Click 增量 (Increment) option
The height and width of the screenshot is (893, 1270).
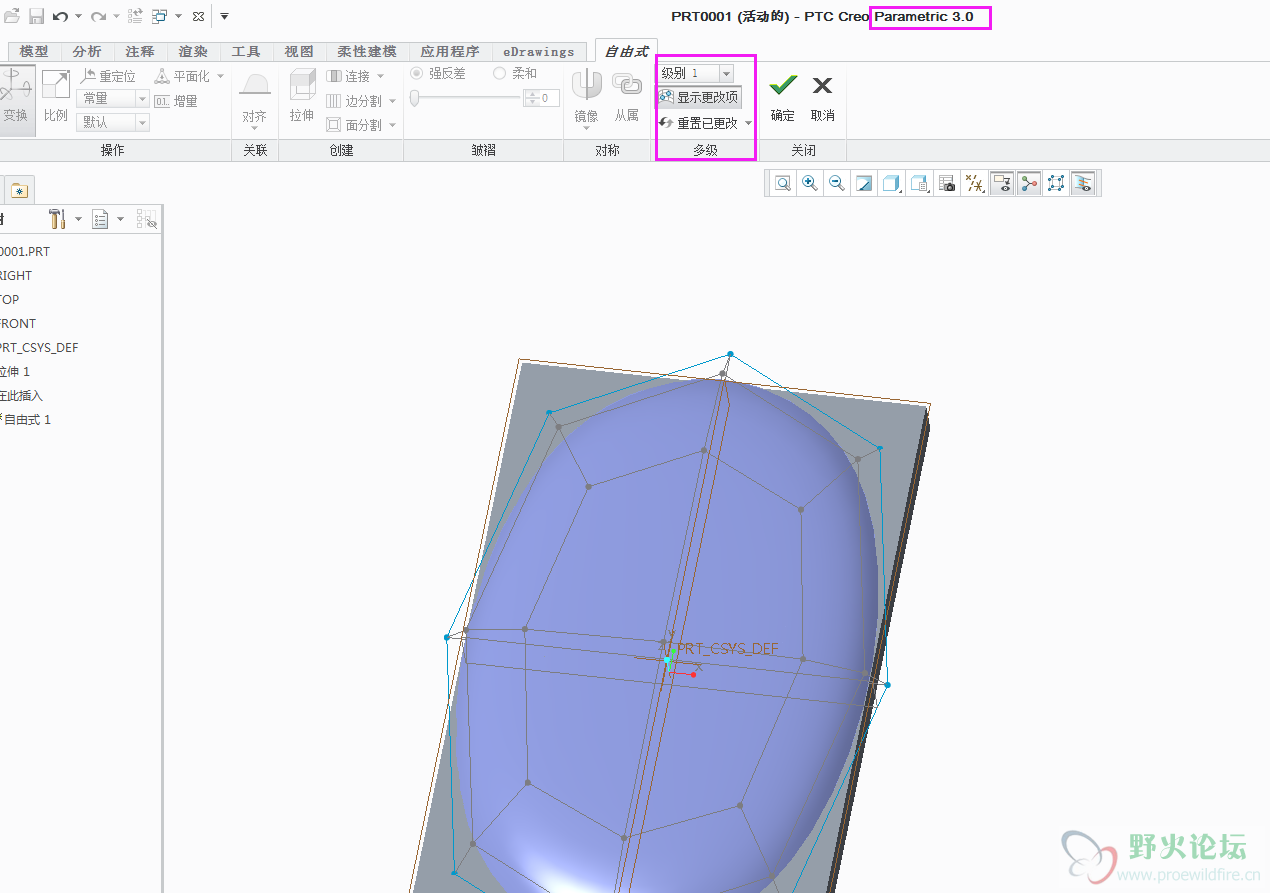coord(176,100)
